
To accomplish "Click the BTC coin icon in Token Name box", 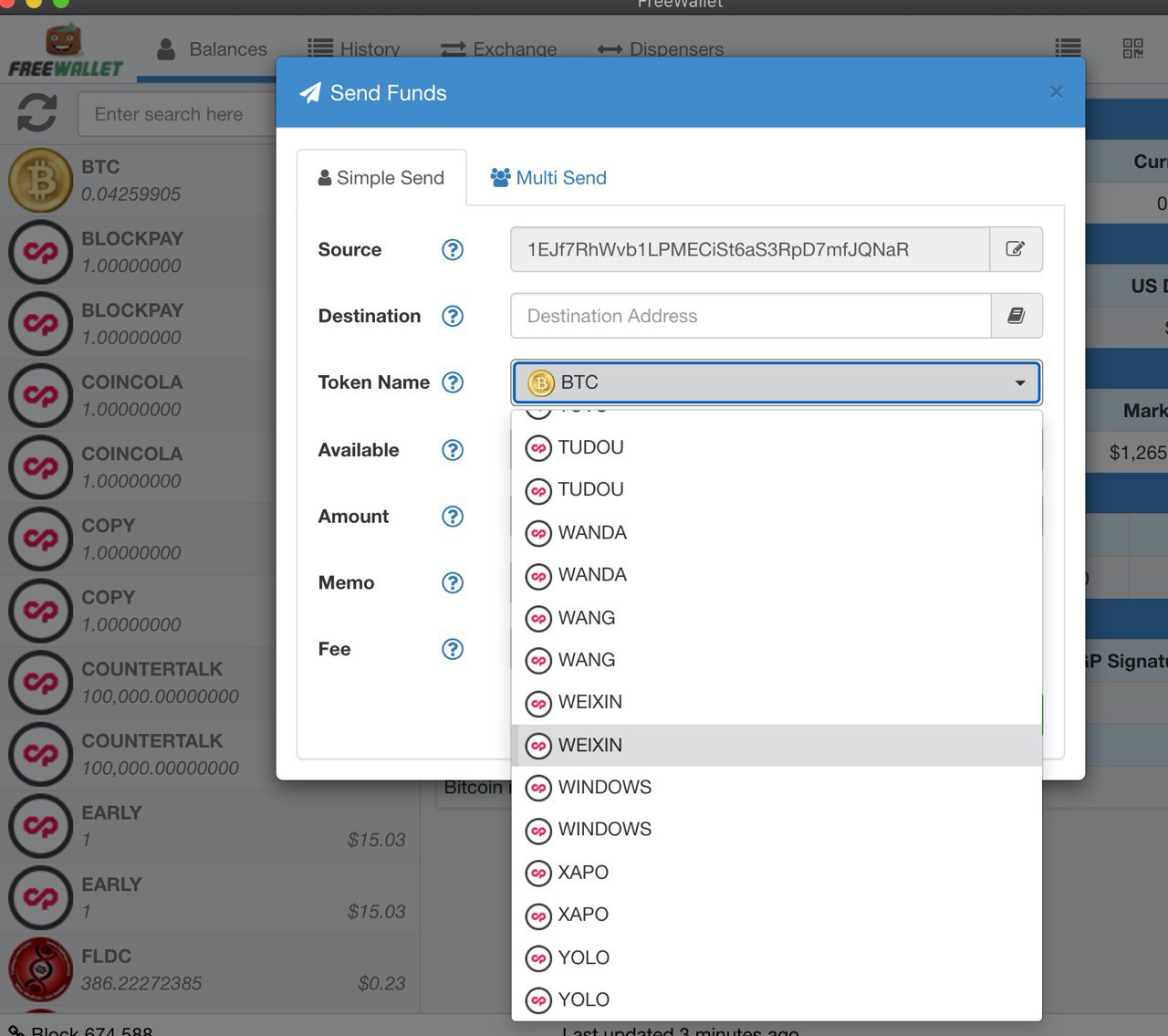I will point(541,382).
